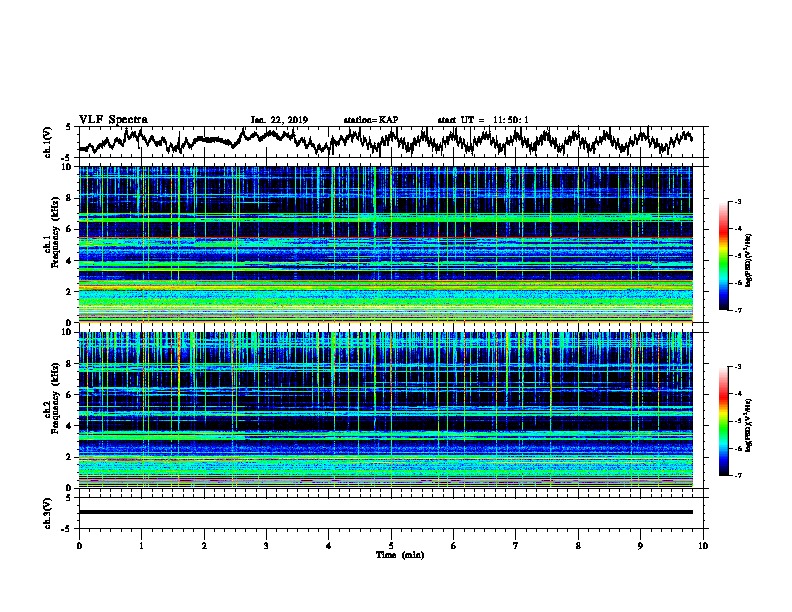Click the 'ch.1(V)' waveform axis label

(x=47, y=142)
